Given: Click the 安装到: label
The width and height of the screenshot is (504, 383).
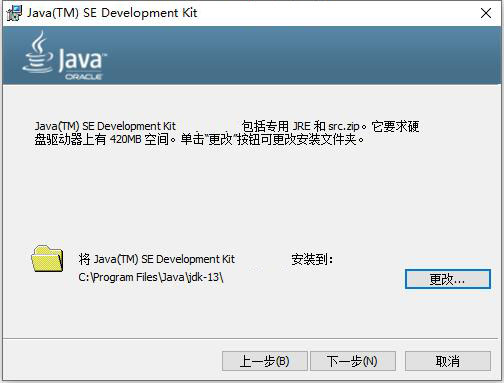Looking at the screenshot, I should tap(312, 259).
